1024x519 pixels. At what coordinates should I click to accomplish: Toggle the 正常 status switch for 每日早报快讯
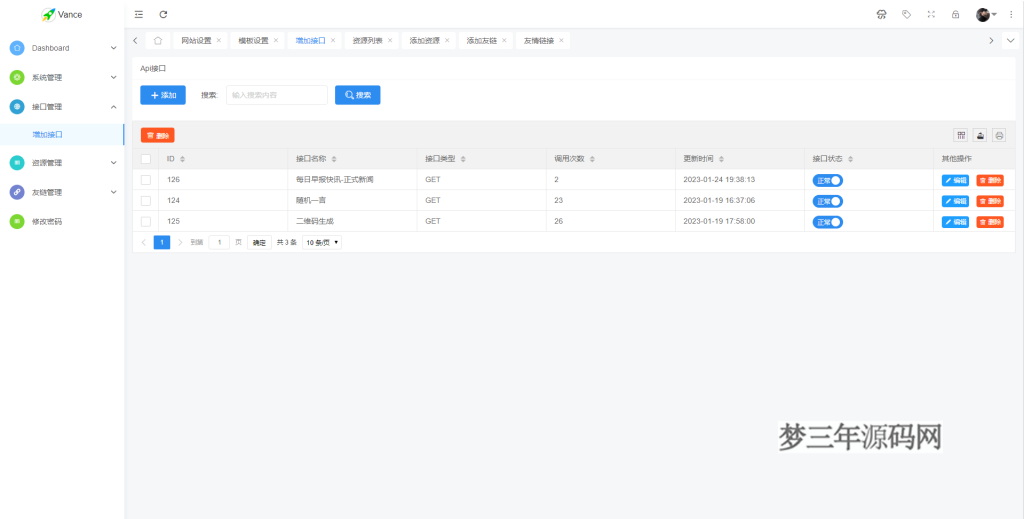coord(827,180)
